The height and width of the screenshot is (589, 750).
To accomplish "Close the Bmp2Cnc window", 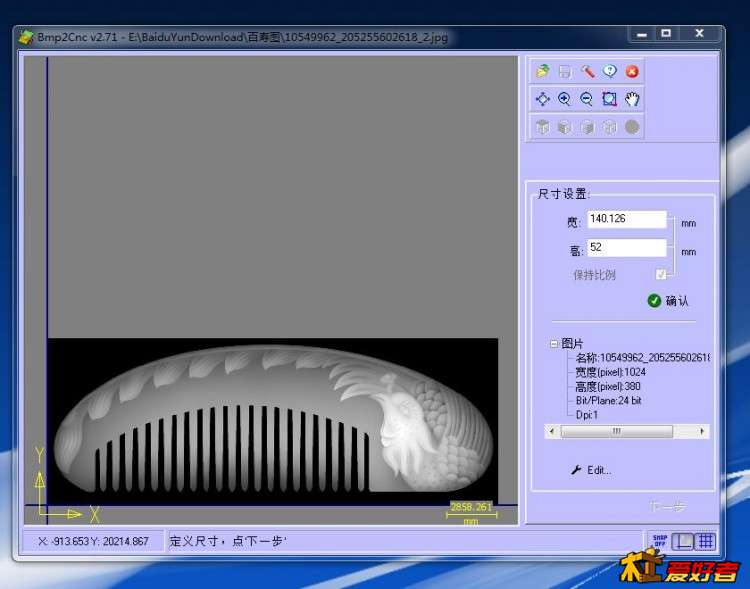I will 699,33.
